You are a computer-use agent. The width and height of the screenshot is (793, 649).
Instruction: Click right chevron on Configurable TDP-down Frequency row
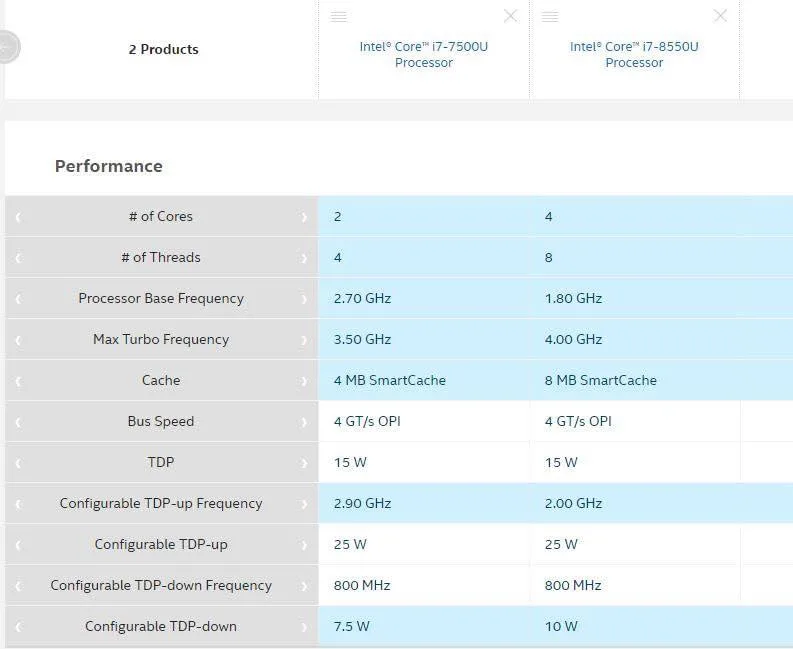tap(304, 586)
